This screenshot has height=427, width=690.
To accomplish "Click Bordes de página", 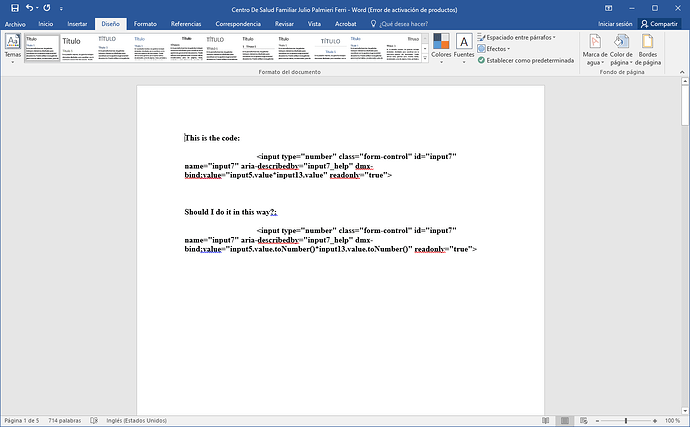I will (x=648, y=50).
